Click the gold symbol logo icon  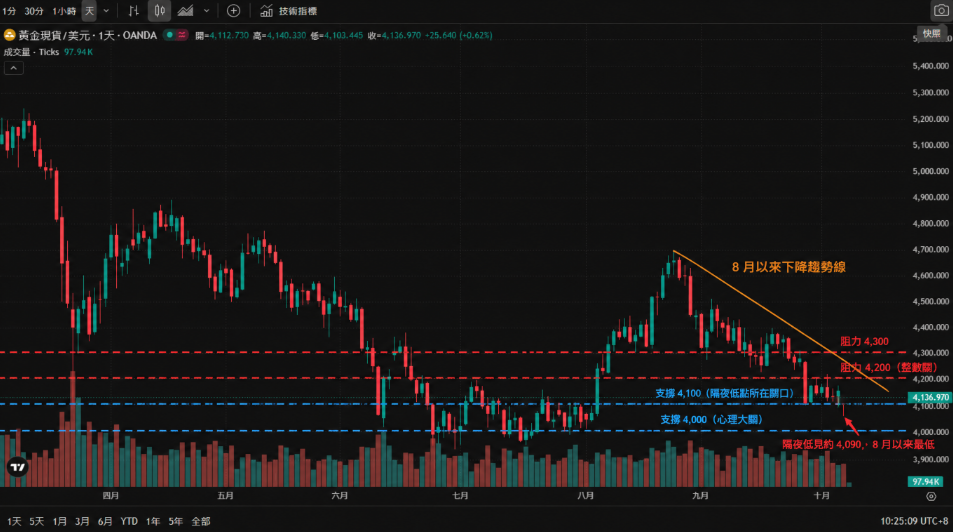coord(10,35)
